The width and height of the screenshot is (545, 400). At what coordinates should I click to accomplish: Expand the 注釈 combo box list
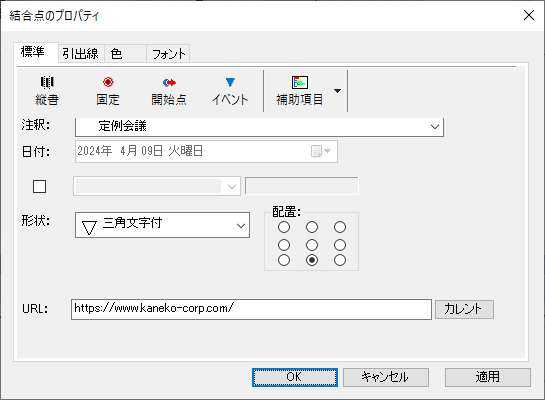[x=435, y=127]
